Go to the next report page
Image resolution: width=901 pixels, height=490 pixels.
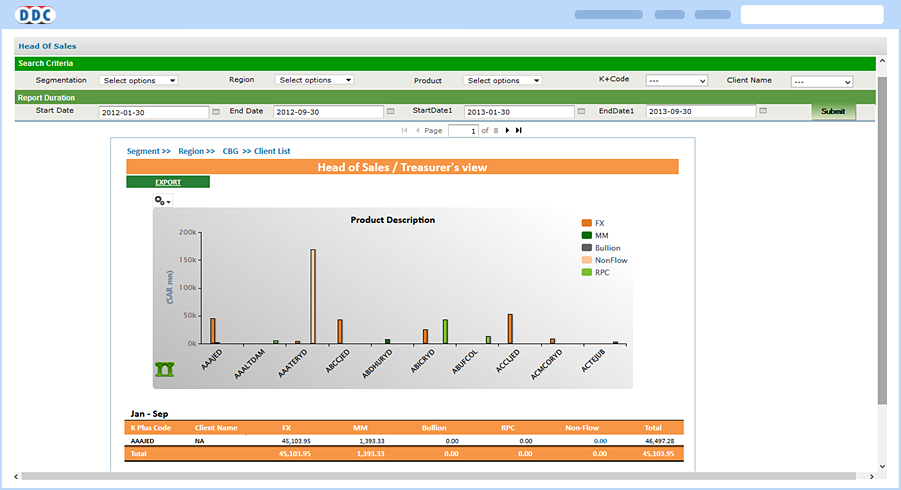pos(507,131)
